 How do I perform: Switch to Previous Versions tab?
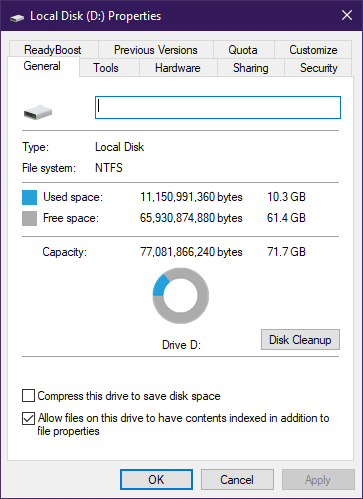coord(156,50)
